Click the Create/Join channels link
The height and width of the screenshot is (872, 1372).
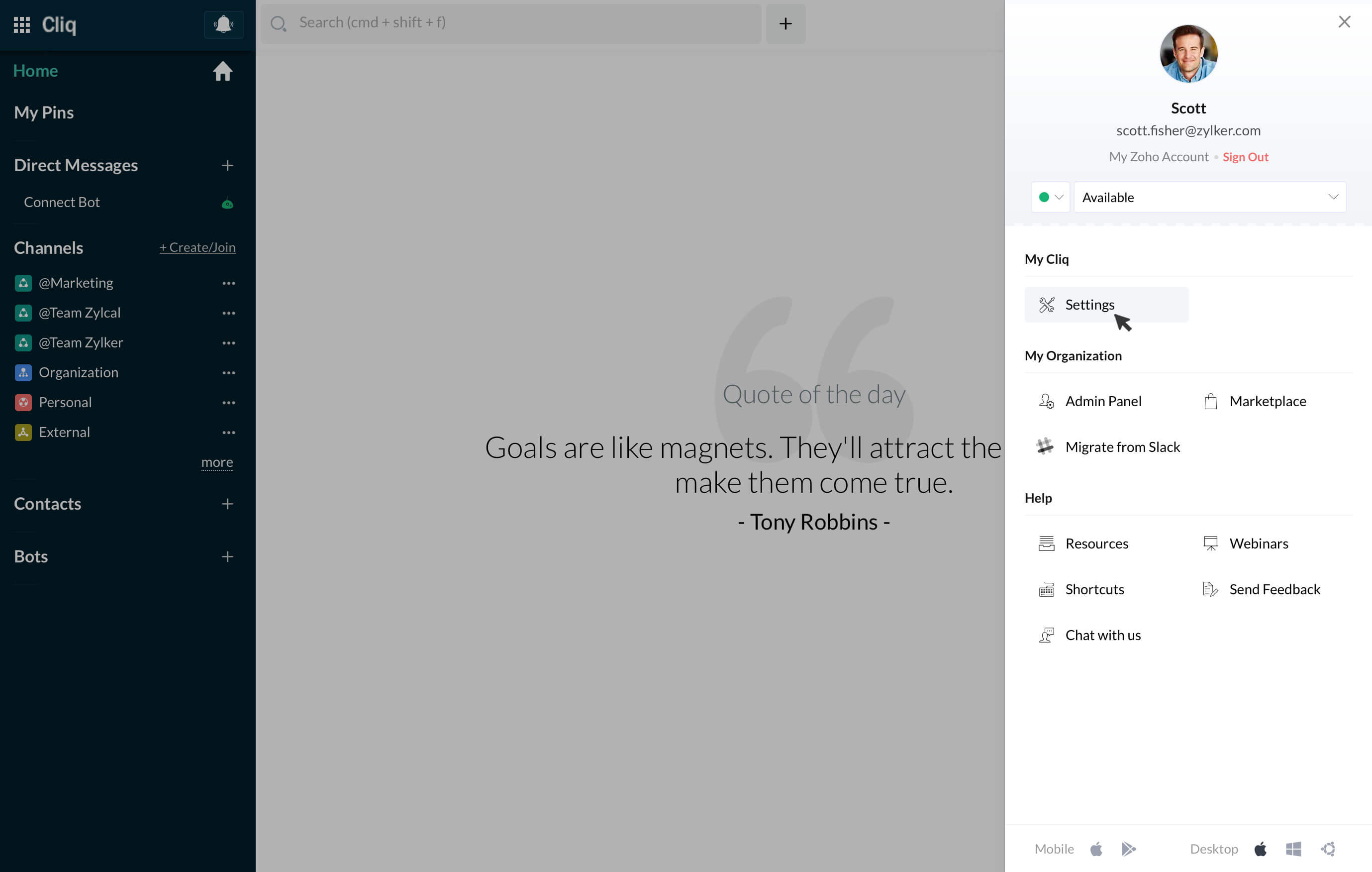click(197, 247)
